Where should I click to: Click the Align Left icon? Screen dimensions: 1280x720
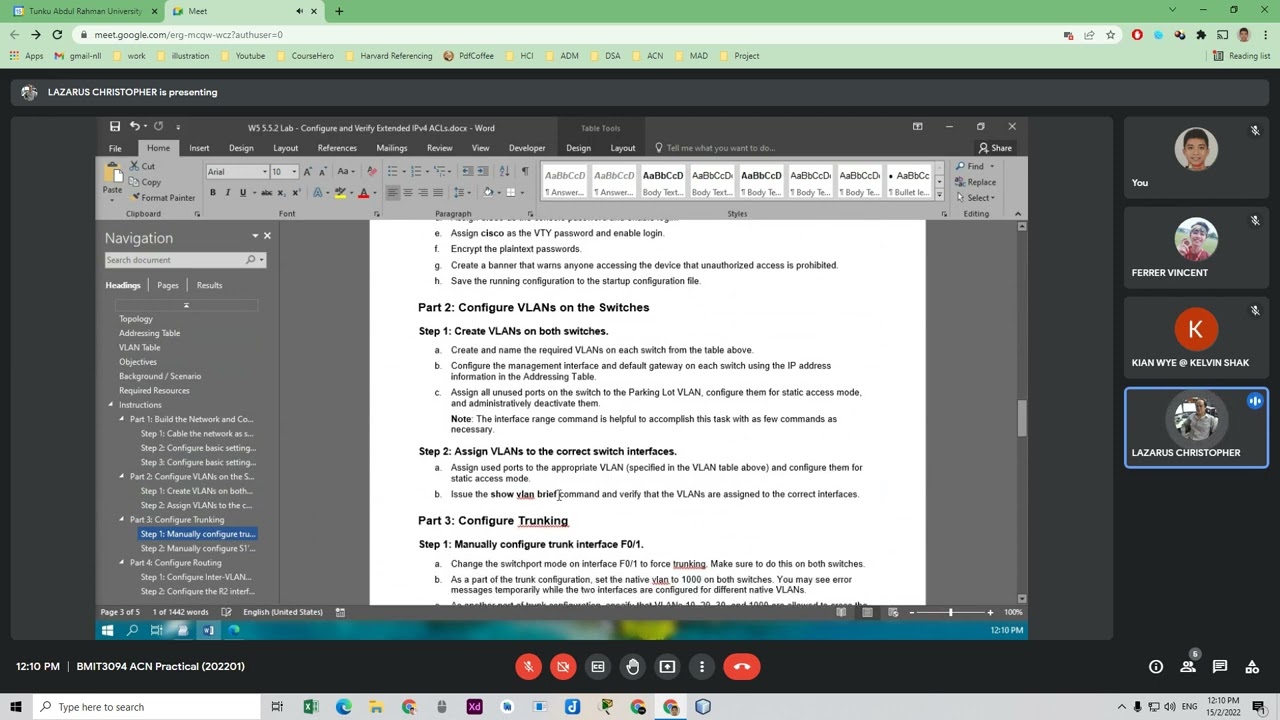(x=393, y=193)
